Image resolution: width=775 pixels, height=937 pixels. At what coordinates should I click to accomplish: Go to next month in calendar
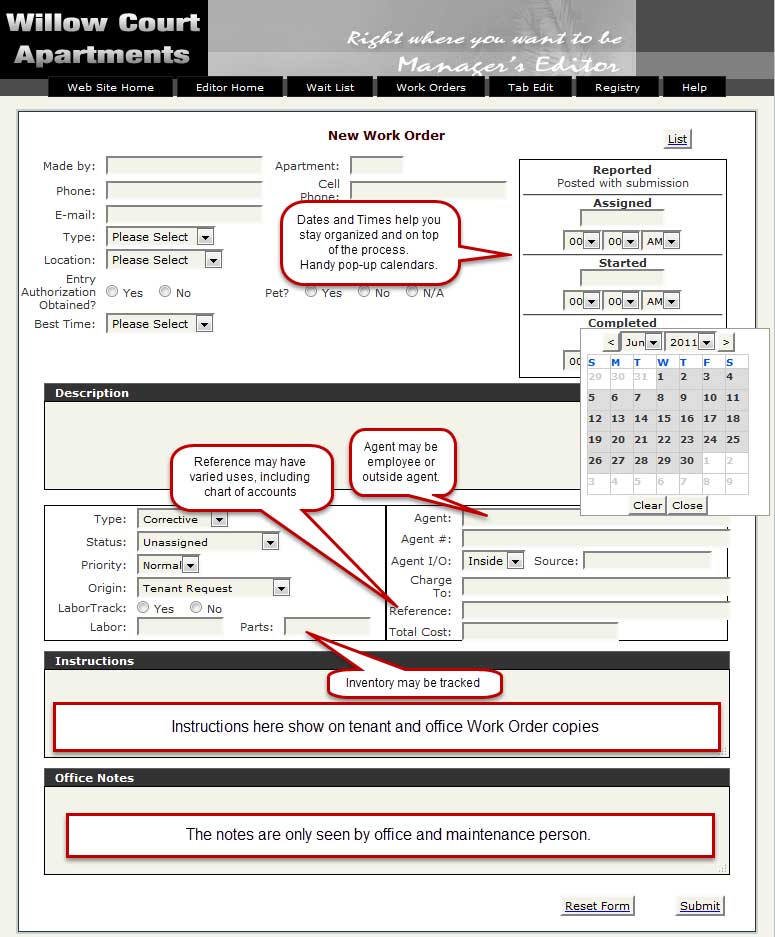click(x=725, y=342)
